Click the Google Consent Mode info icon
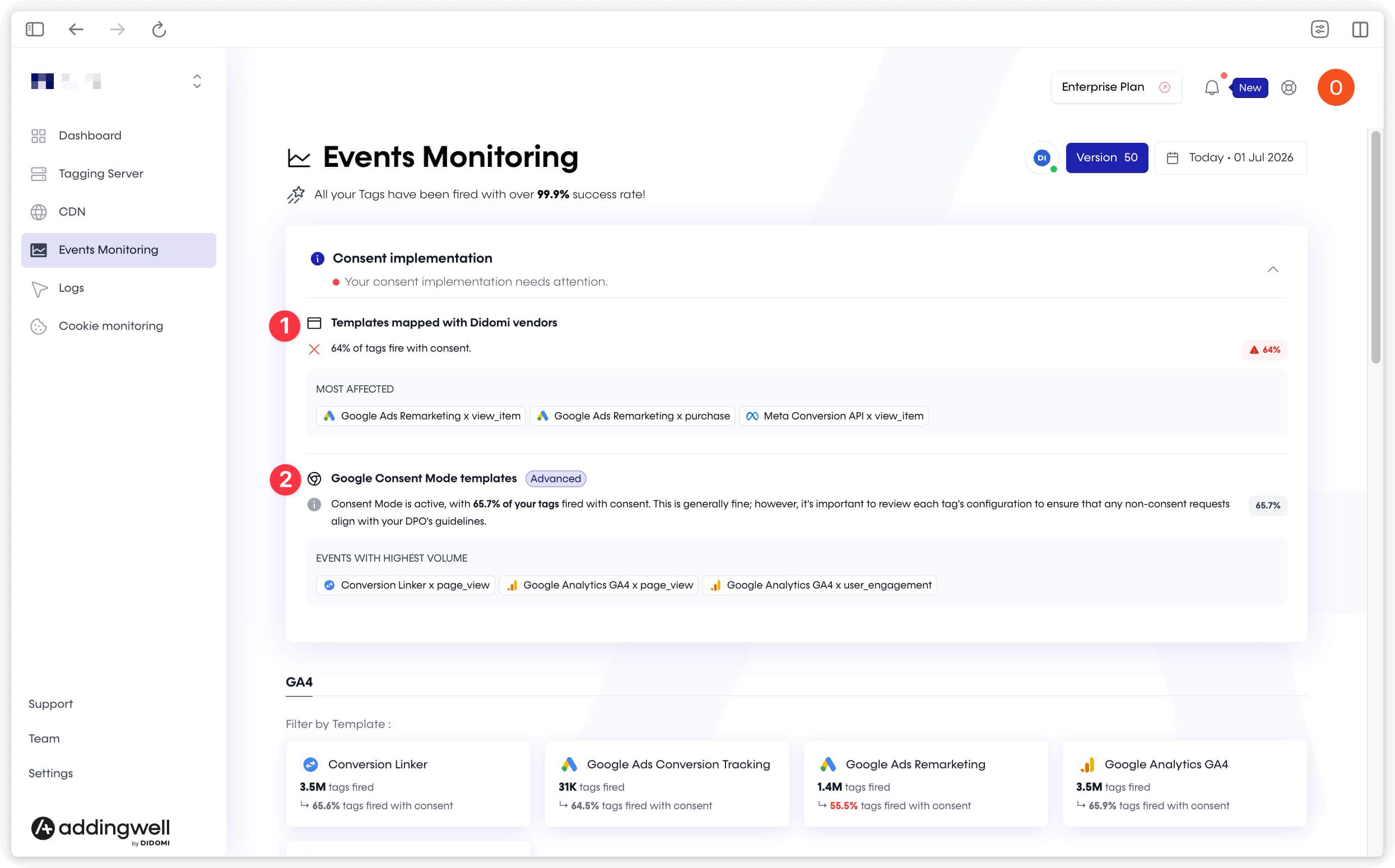 point(314,505)
